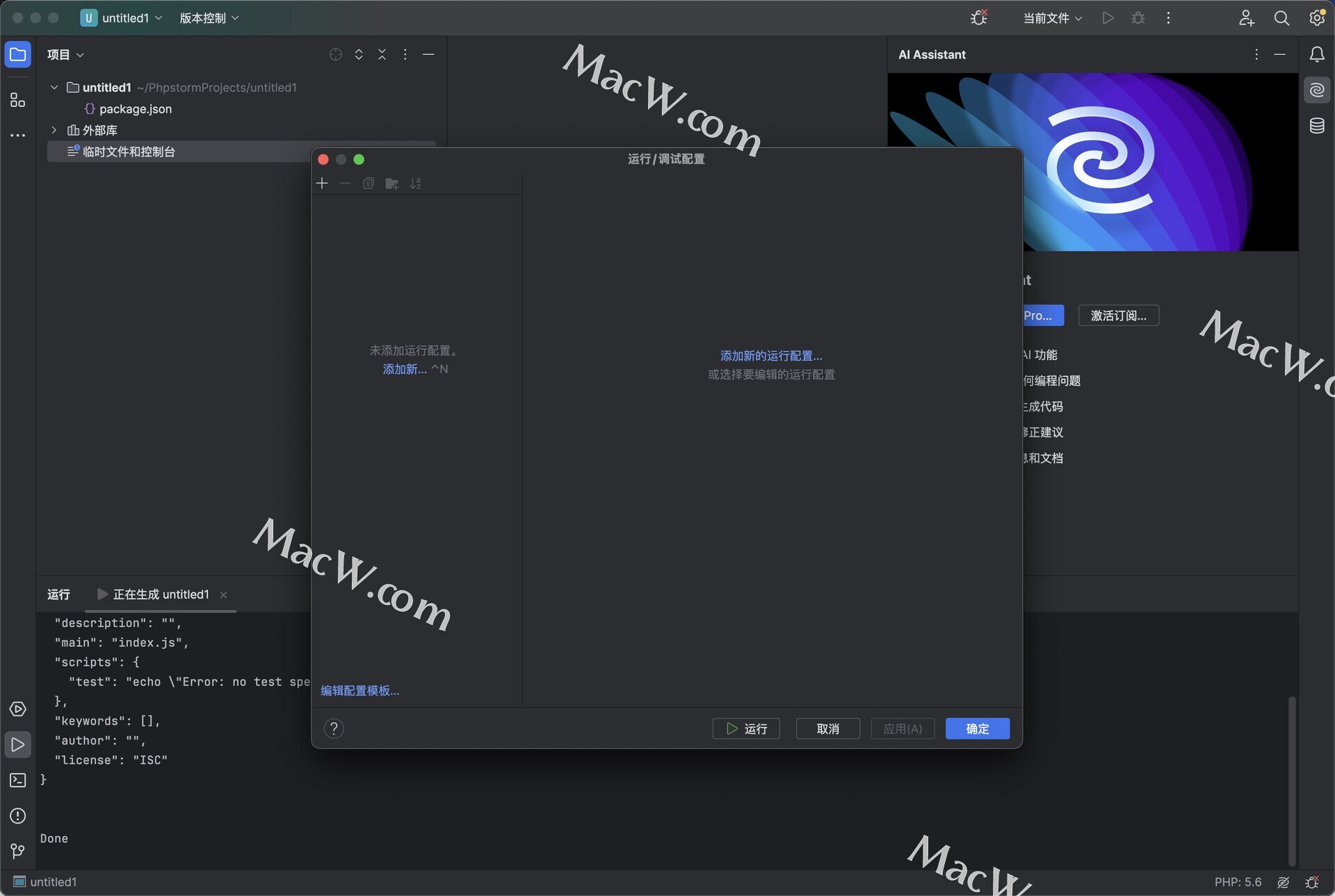Image resolution: width=1335 pixels, height=896 pixels.
Task: Open the Terminal tool window icon
Action: (x=18, y=780)
